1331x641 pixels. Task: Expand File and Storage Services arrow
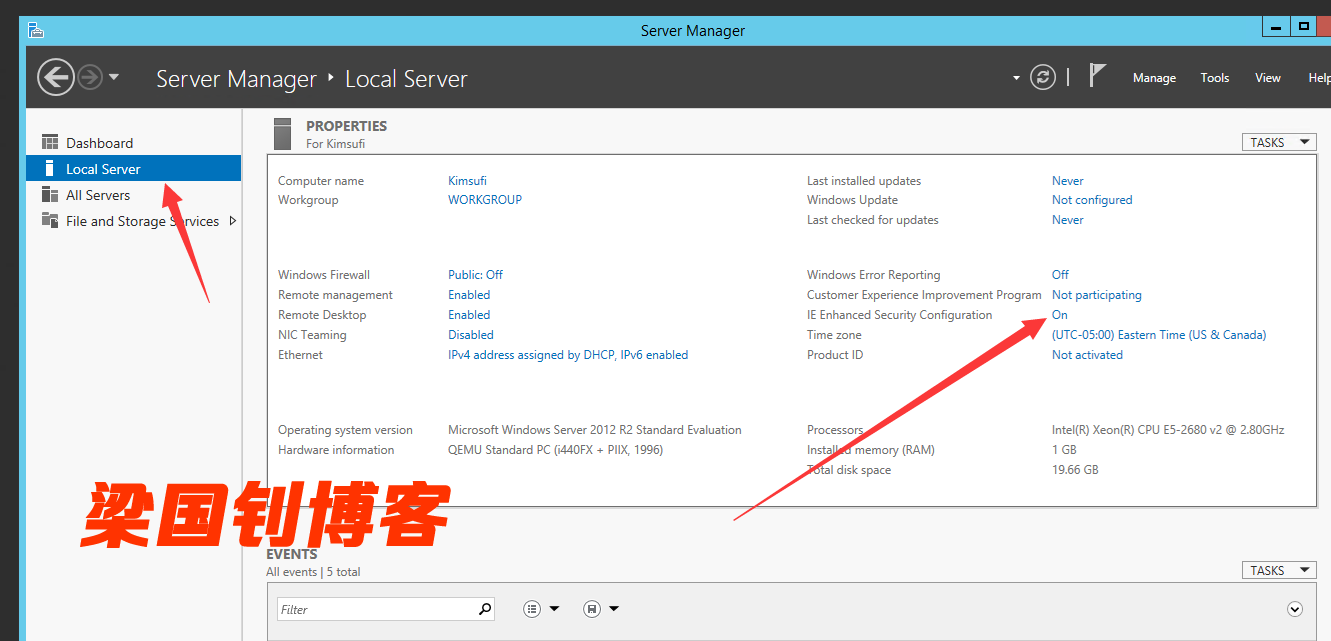coord(233,221)
